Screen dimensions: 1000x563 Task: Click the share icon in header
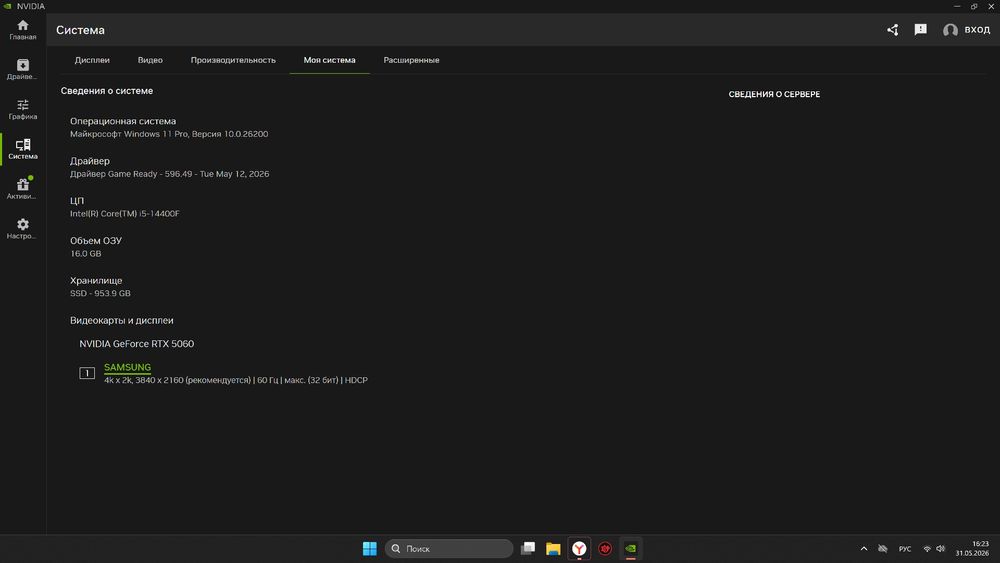click(x=892, y=30)
